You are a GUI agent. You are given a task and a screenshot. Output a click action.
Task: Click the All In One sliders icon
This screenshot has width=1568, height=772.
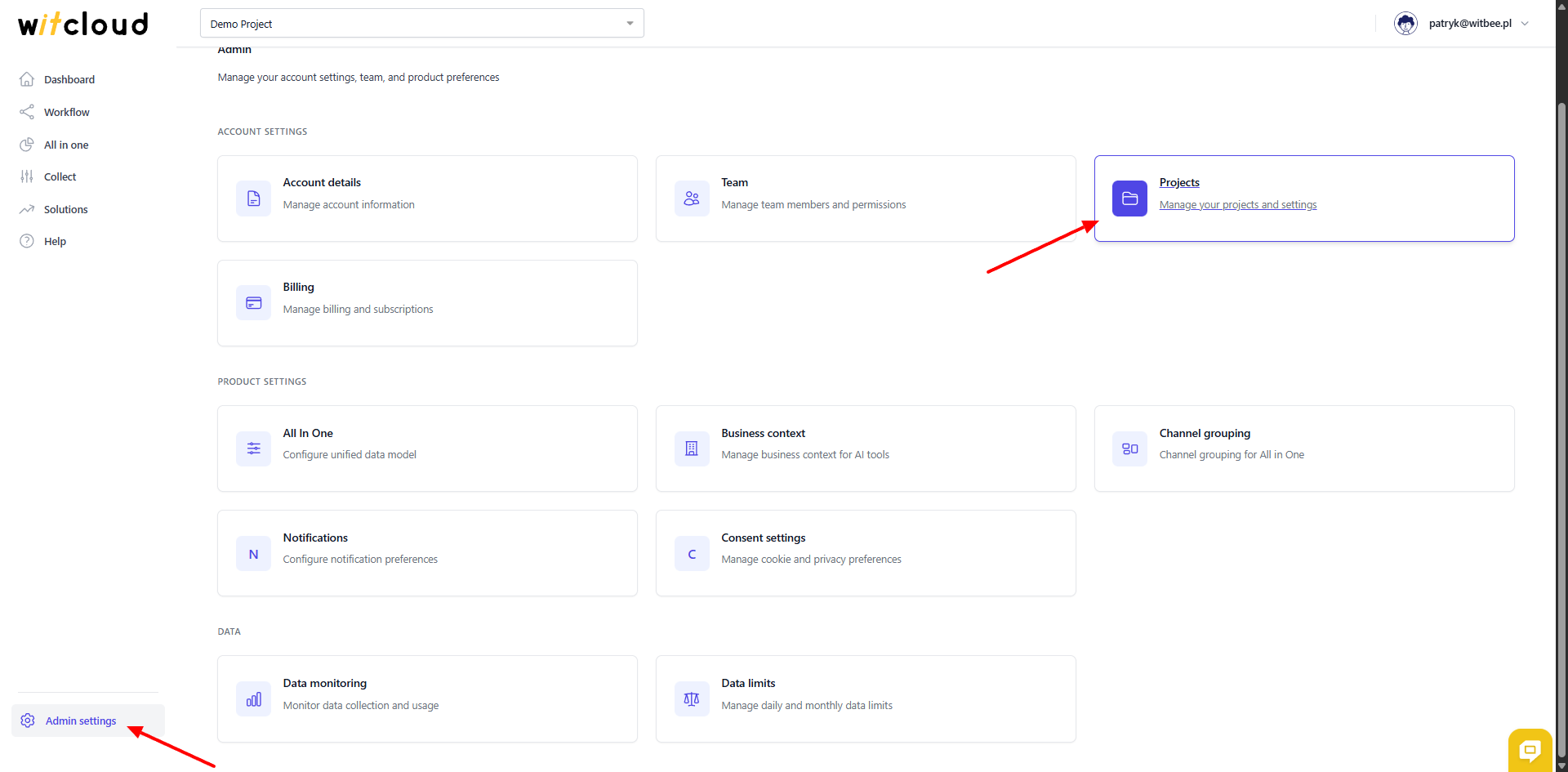point(253,448)
